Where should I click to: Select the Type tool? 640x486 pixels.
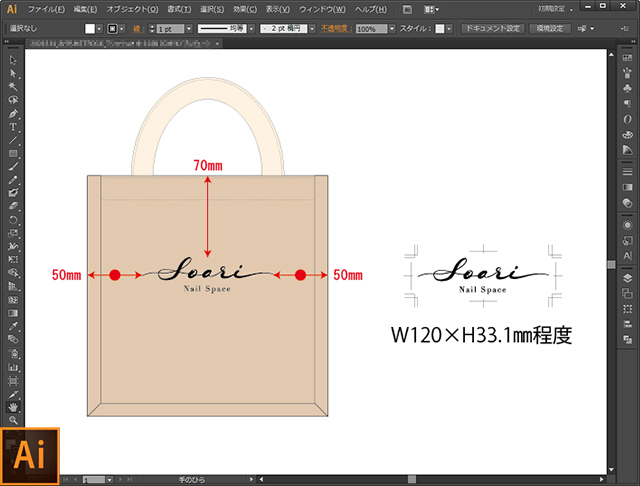click(x=13, y=127)
